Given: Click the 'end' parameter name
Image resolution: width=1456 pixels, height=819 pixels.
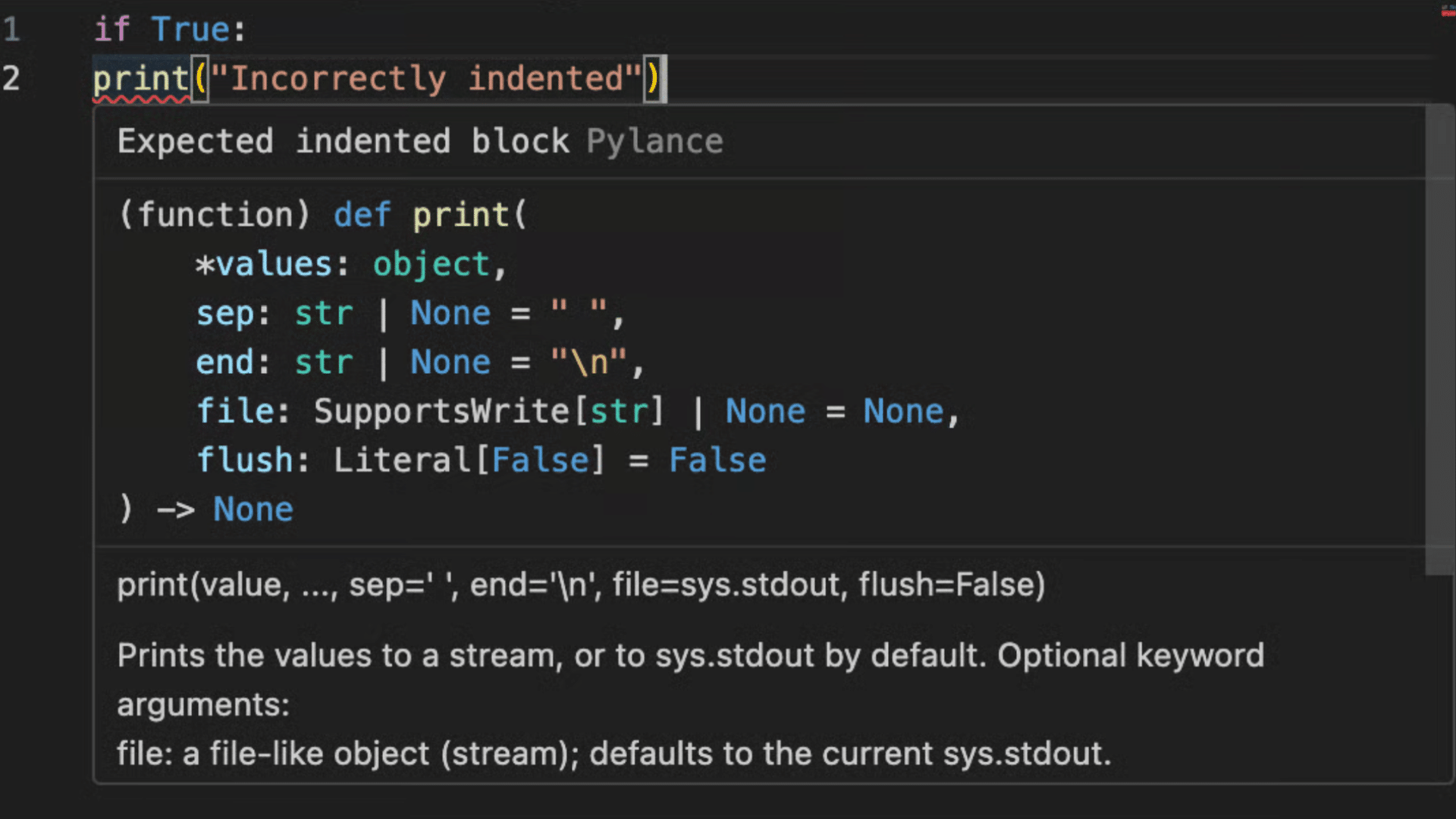Looking at the screenshot, I should tap(225, 362).
